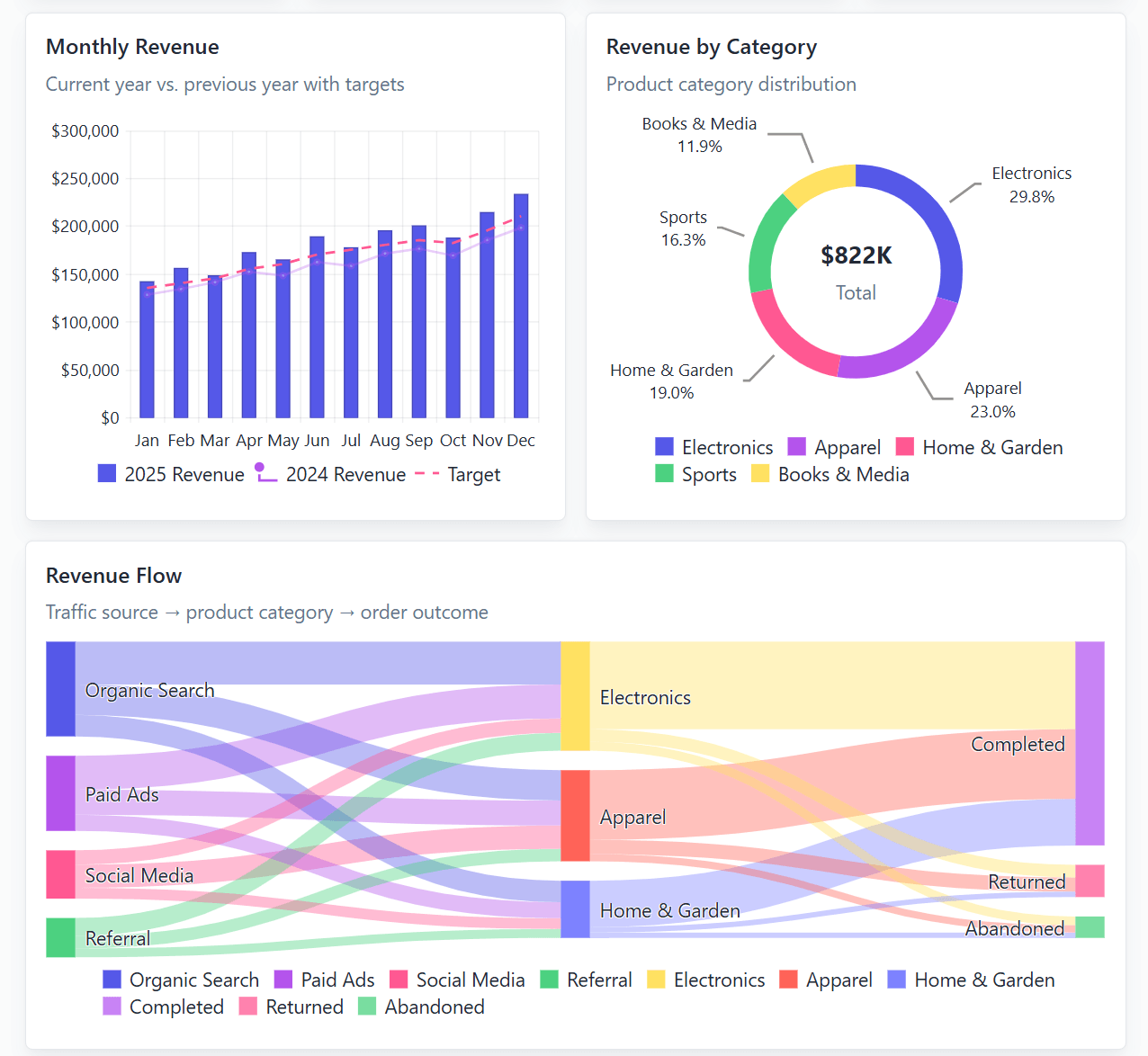Select the red Apparel Sankey node
This screenshot has height=1056, width=1148.
pyautogui.click(x=575, y=816)
